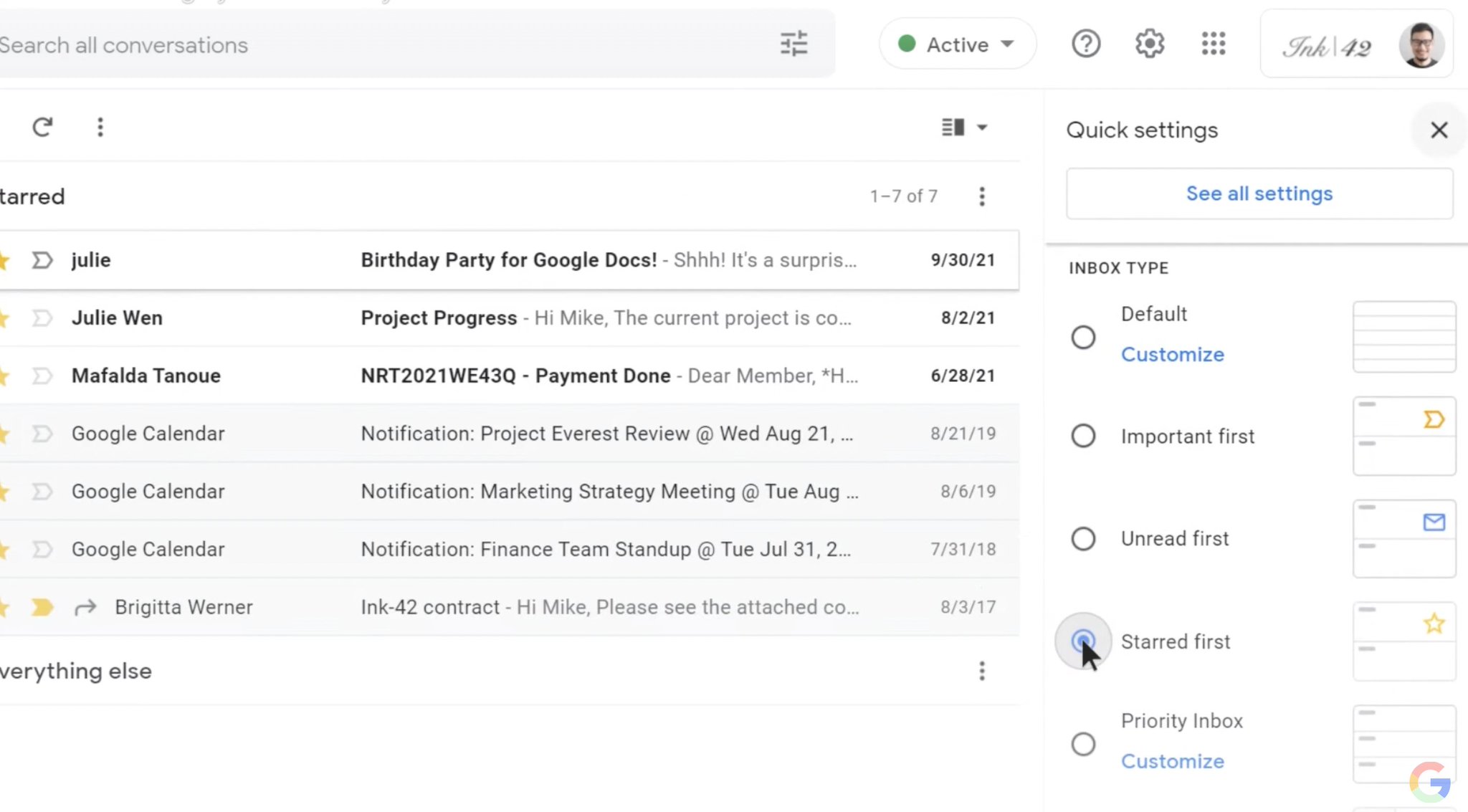Click Customize link under Default

pos(1172,355)
